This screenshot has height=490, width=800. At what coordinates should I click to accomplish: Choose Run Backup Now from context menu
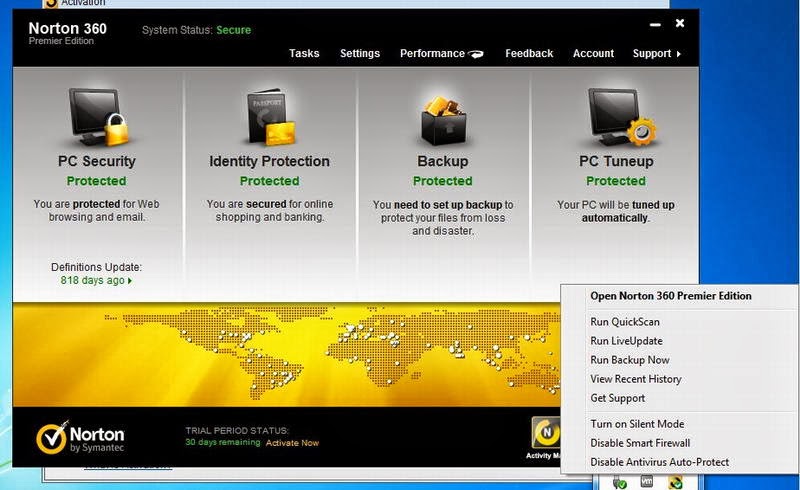pos(630,360)
